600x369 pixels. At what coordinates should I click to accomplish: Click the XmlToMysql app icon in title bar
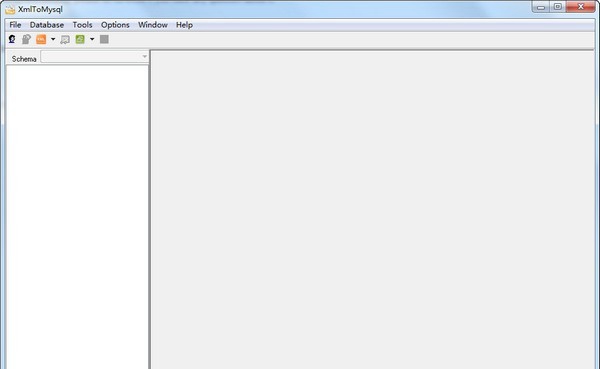10,9
